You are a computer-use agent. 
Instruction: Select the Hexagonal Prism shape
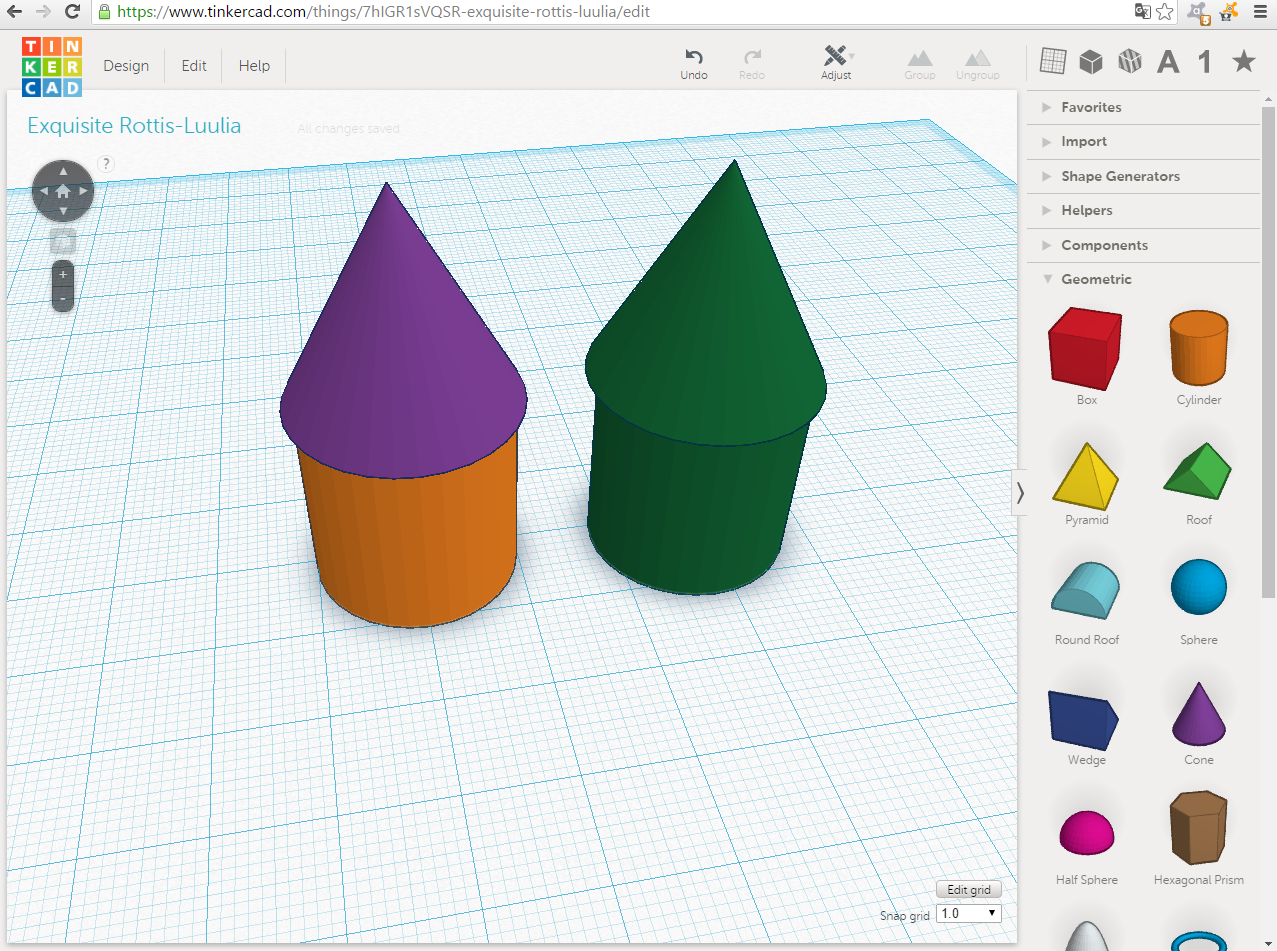(1197, 828)
